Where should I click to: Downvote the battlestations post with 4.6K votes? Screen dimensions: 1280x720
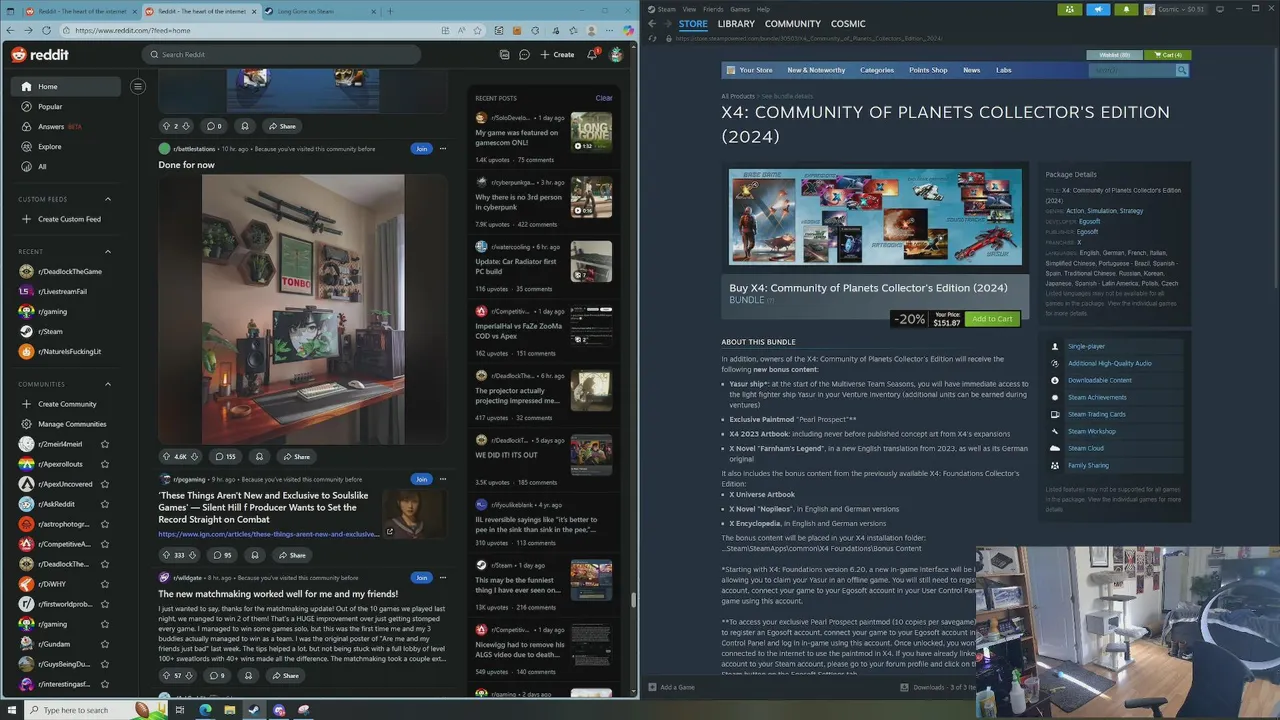point(195,456)
